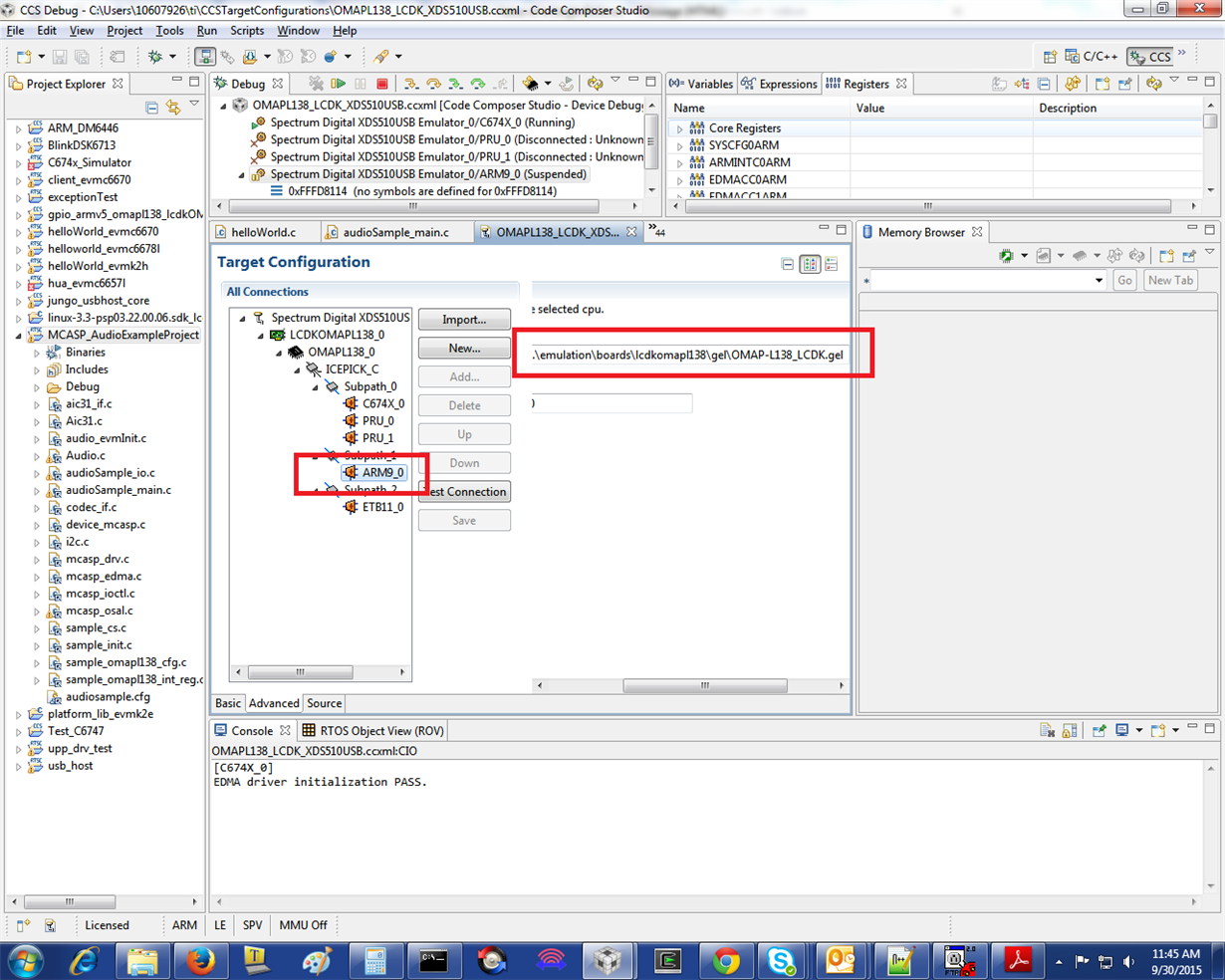Viewport: 1225px width, 980px height.
Task: Click the Assembly Step Over green icon
Action: (x=477, y=84)
